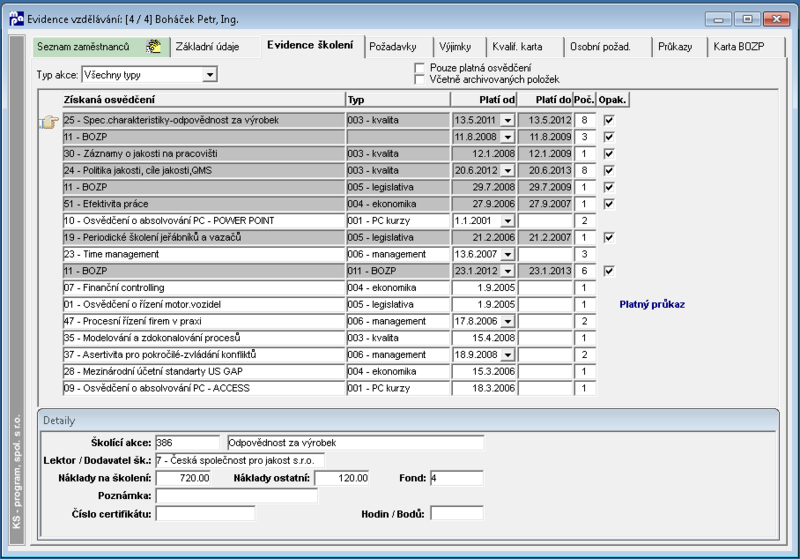800x559 pixels.
Task: Select 47 - Procesní řízení firem v praxi
Action: click(204, 321)
